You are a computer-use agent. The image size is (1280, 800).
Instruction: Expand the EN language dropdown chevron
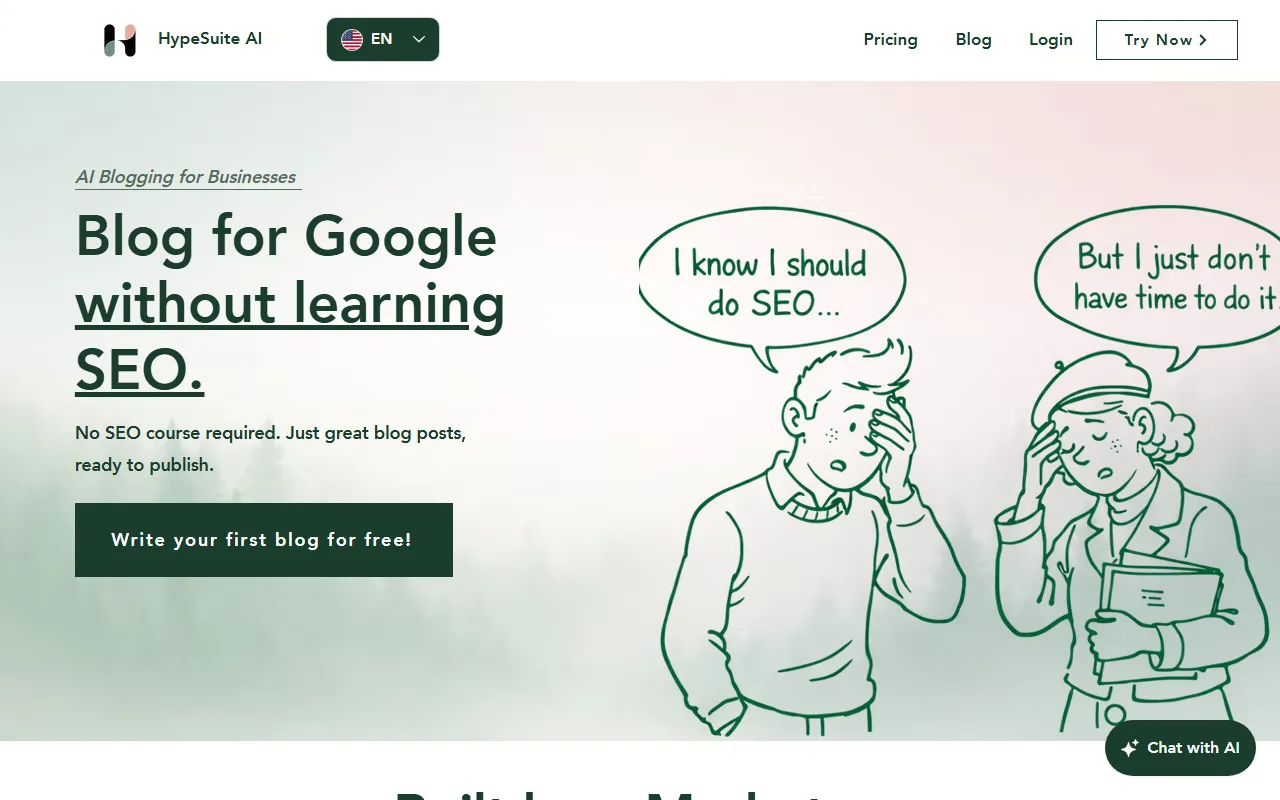419,40
